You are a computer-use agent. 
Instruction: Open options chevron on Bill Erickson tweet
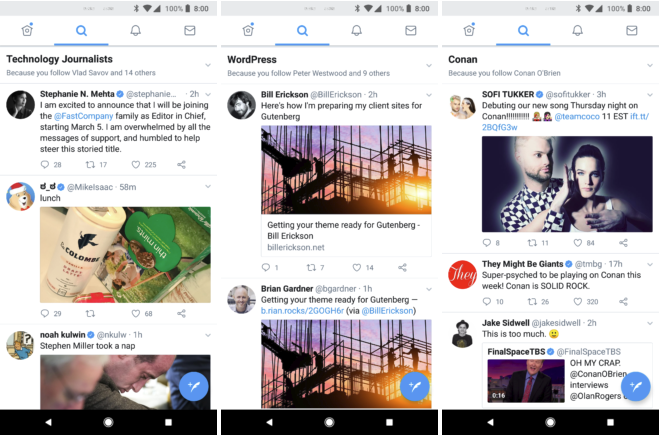[x=429, y=95]
